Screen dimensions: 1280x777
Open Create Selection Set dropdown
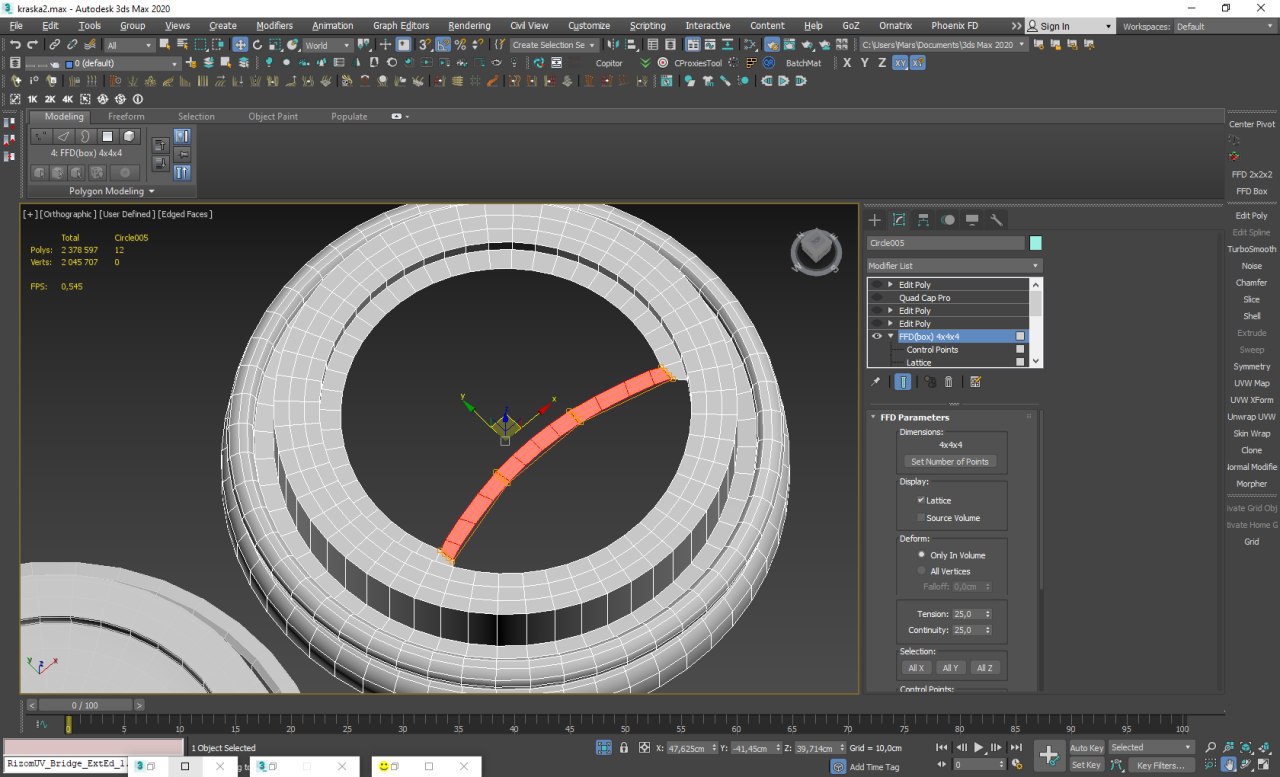tap(554, 45)
